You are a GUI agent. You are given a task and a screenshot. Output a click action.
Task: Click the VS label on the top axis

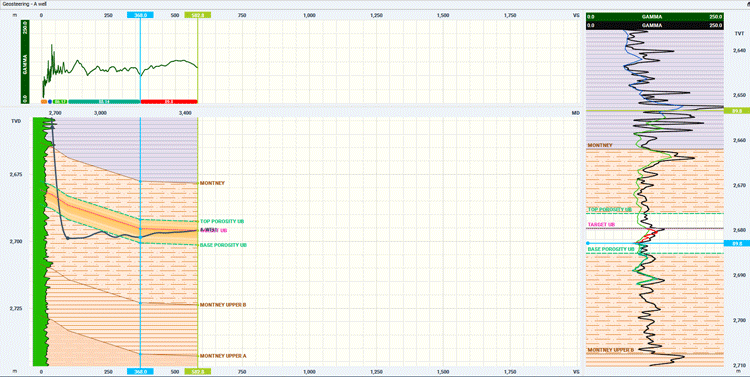(x=576, y=15)
